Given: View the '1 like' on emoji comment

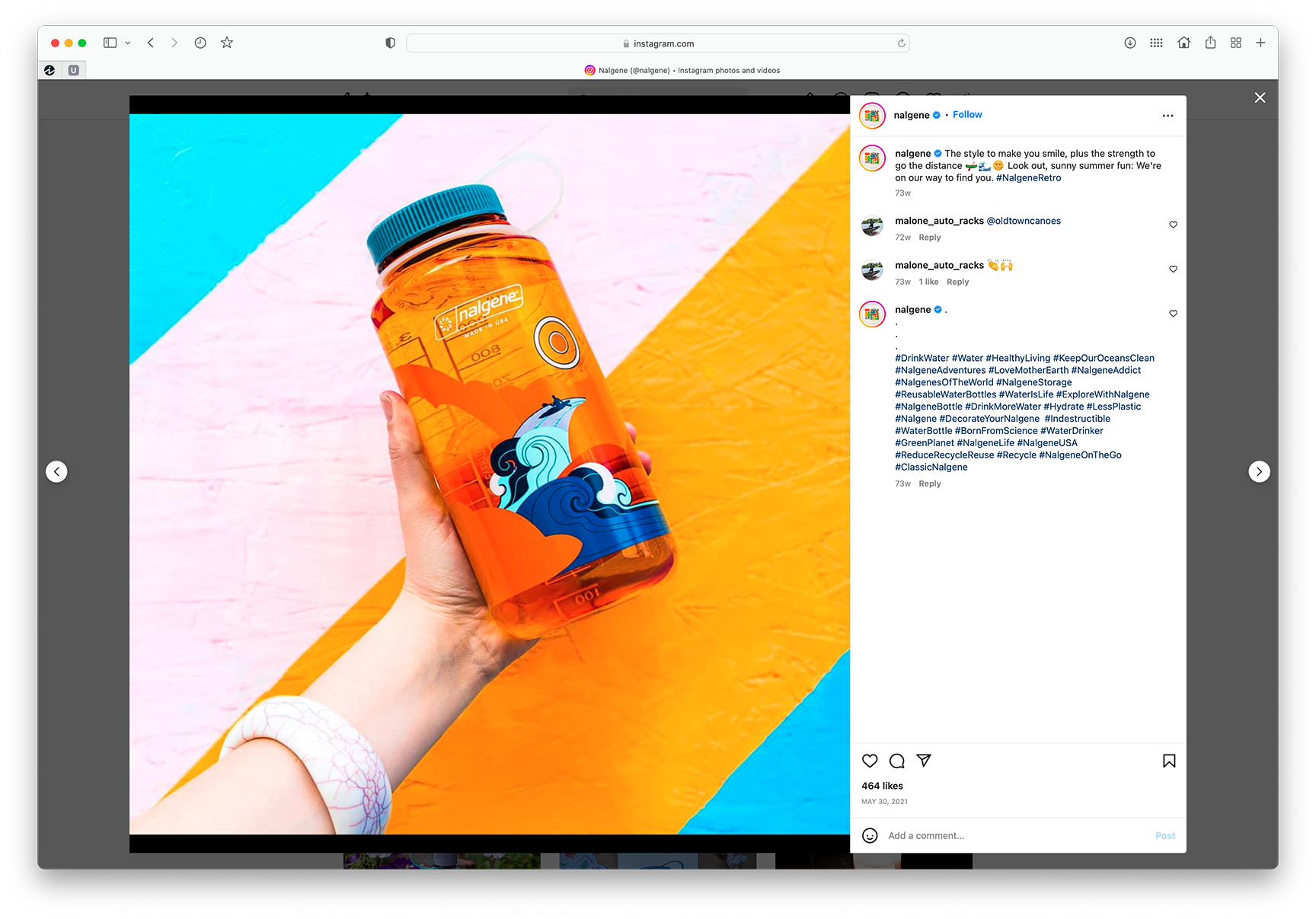Looking at the screenshot, I should tap(928, 282).
